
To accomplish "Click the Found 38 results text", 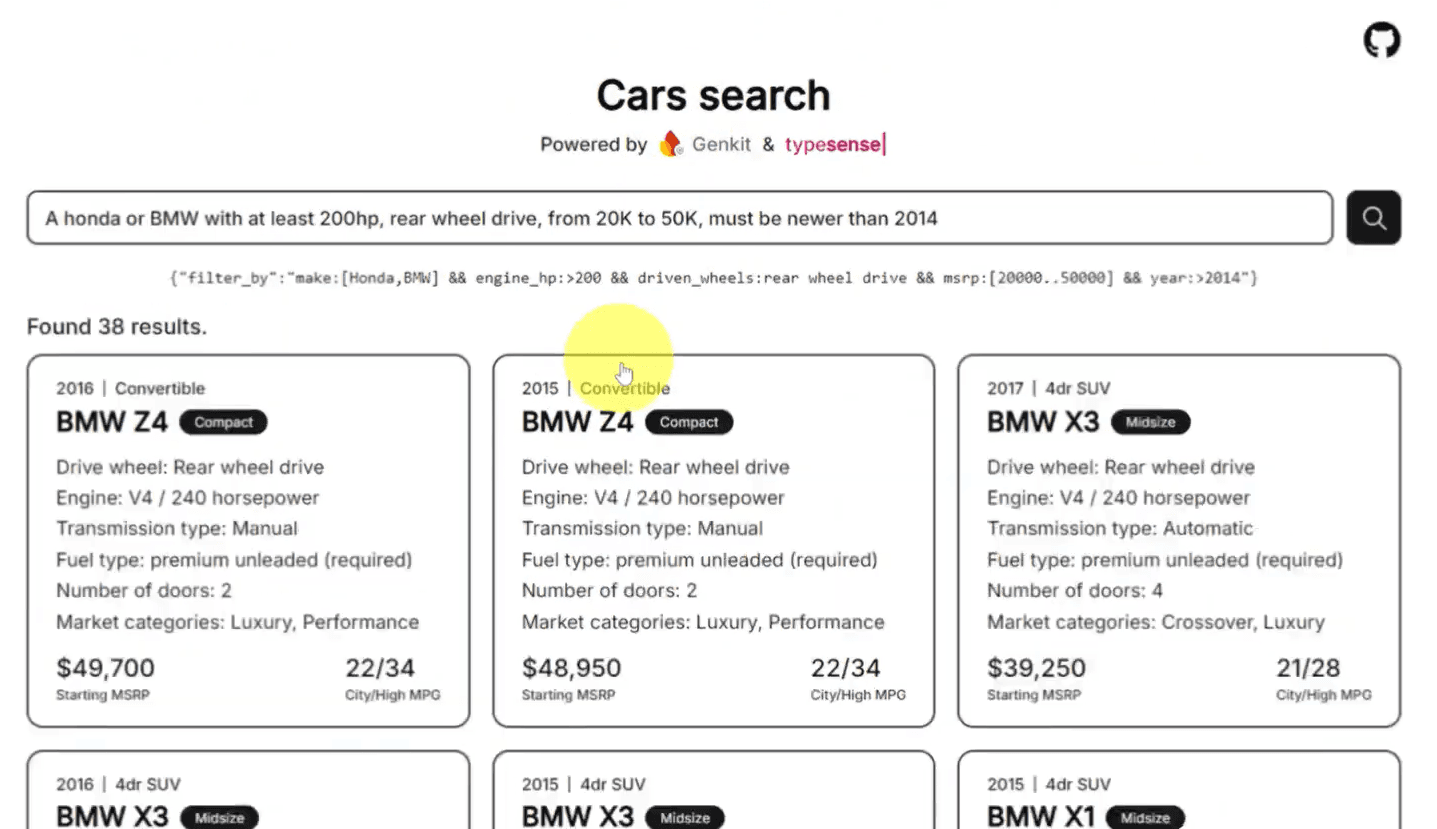I will coord(116,326).
